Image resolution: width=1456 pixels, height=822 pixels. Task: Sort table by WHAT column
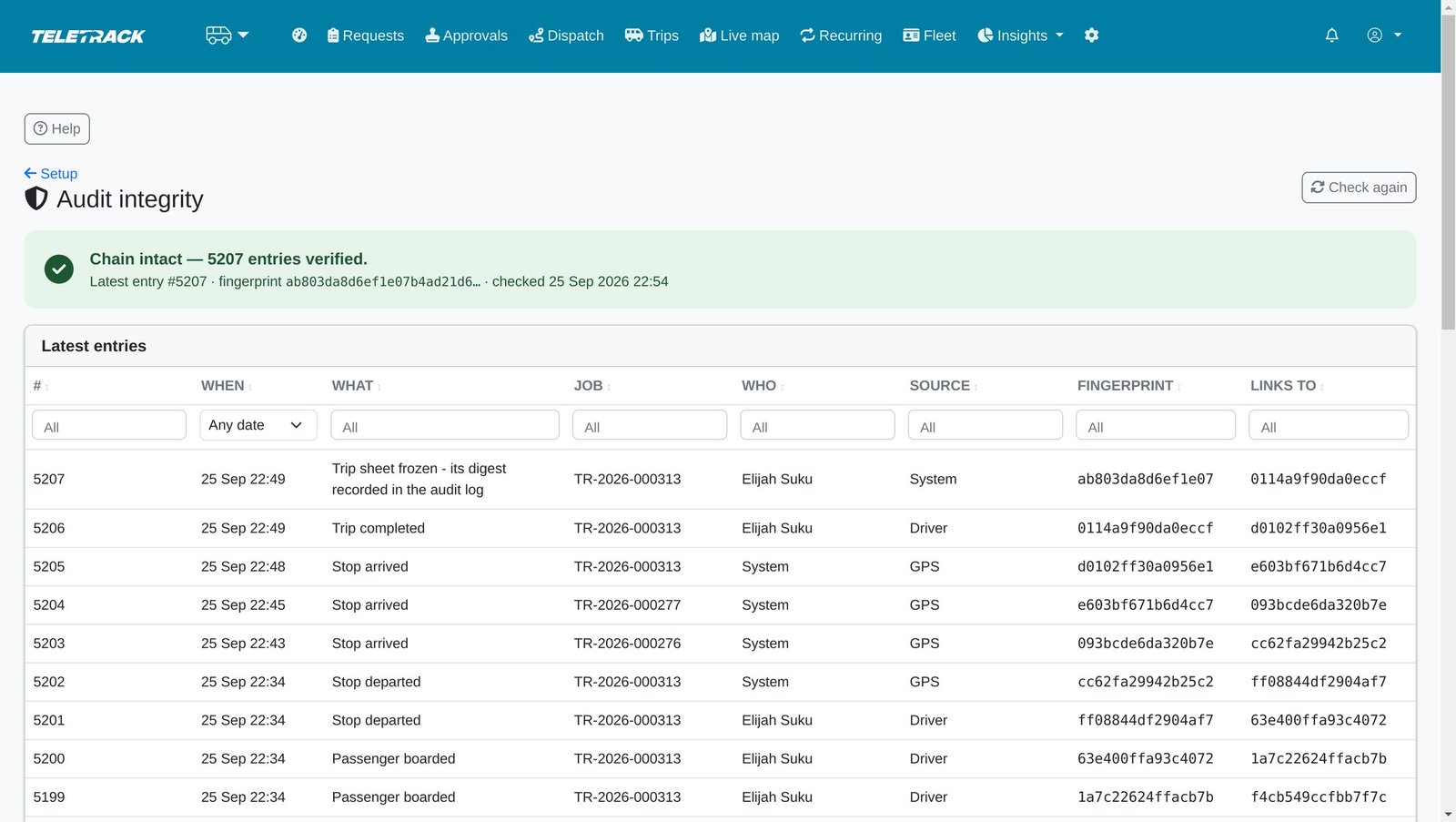[356, 386]
